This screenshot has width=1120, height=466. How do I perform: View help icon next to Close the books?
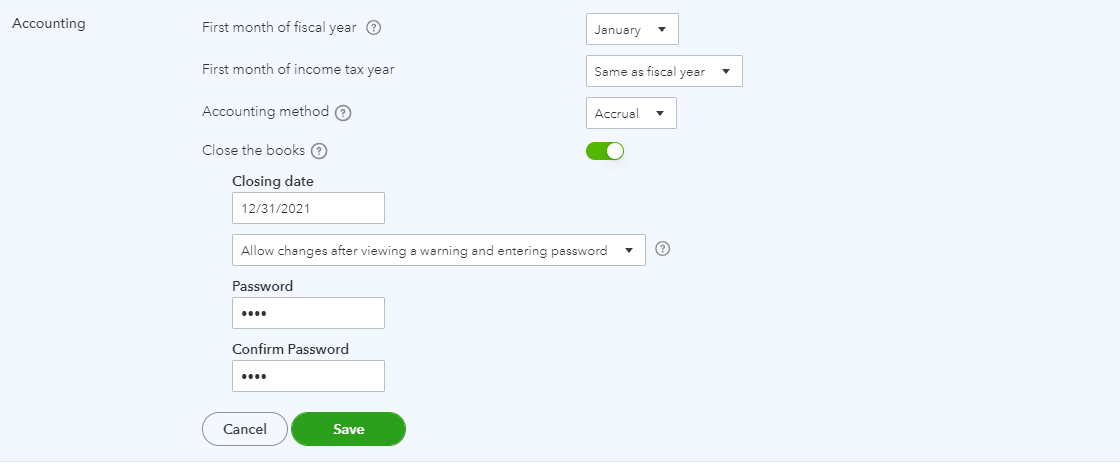pyautogui.click(x=319, y=152)
